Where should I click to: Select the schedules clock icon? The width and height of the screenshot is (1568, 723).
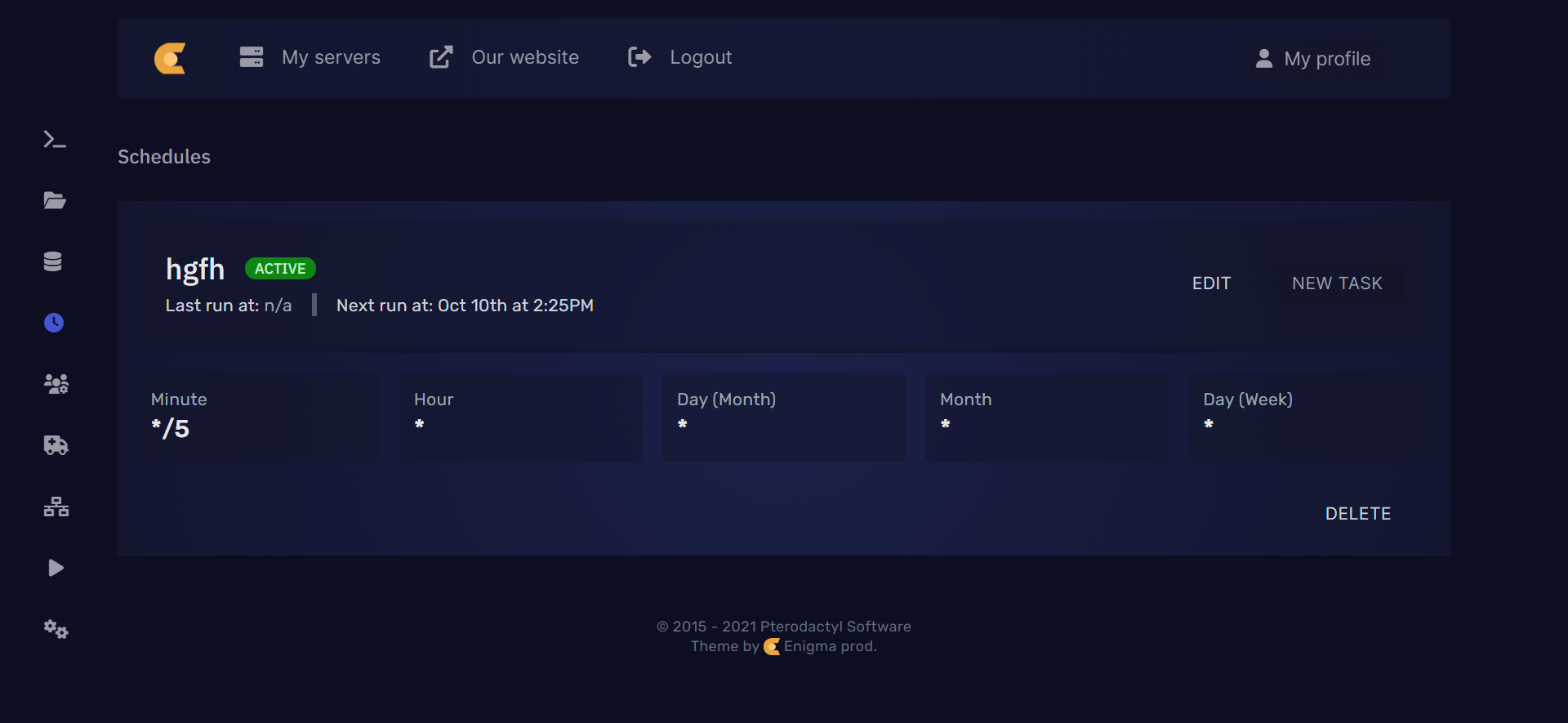point(54,323)
